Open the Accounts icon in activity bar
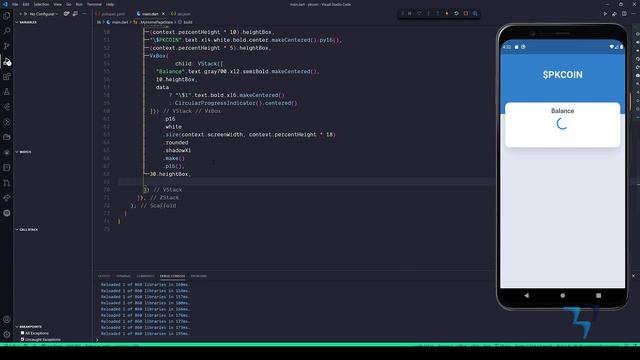This screenshot has width=640, height=360. point(7,320)
